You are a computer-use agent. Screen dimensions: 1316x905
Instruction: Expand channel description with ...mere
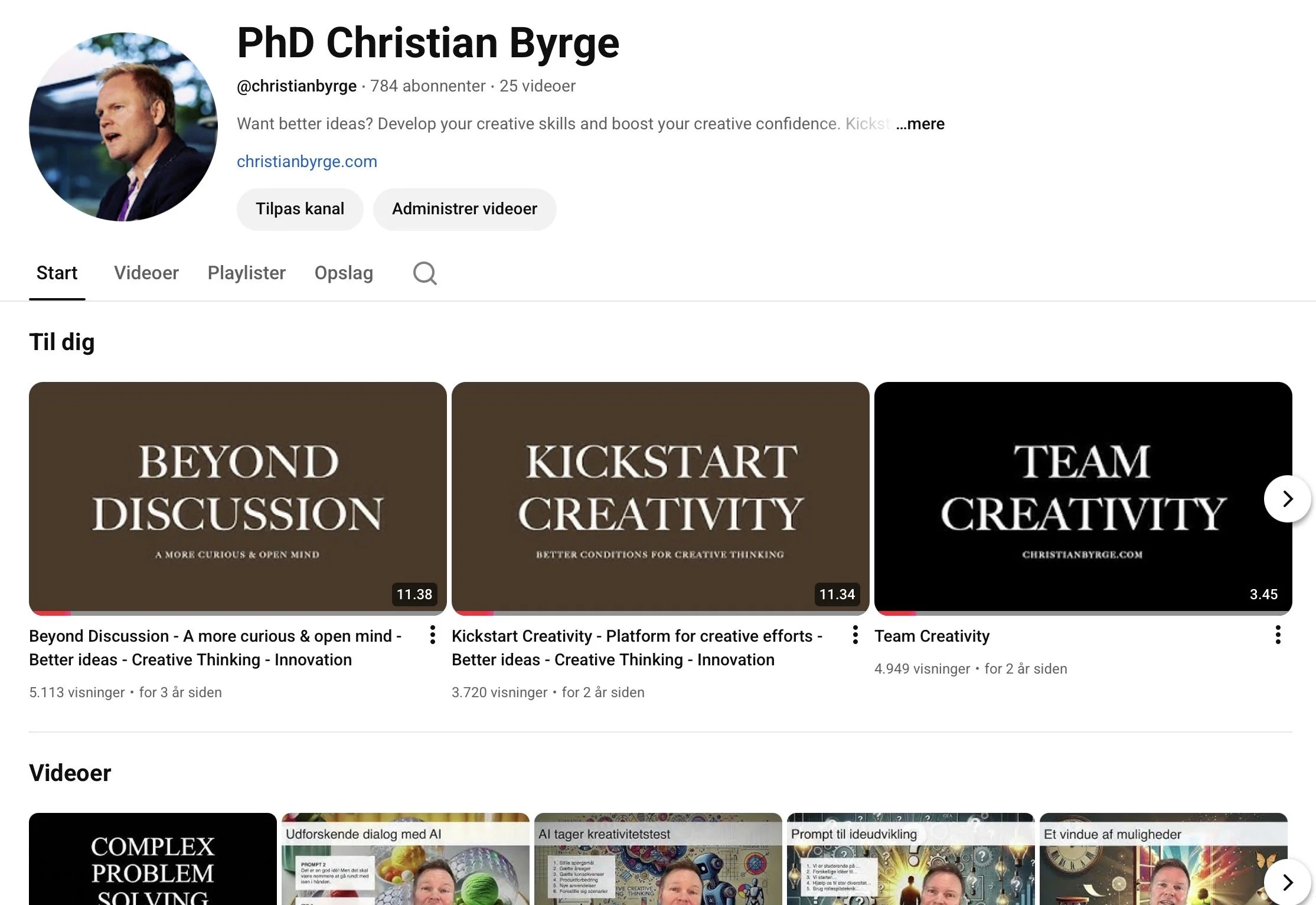click(920, 124)
